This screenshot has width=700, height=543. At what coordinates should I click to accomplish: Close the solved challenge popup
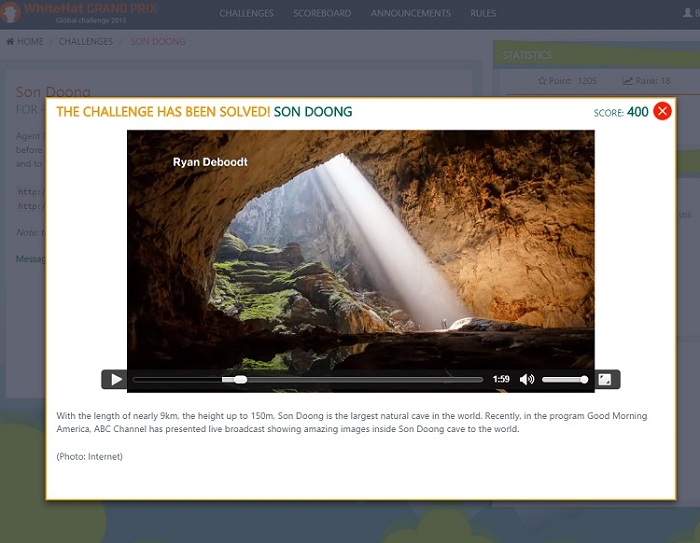(x=662, y=111)
